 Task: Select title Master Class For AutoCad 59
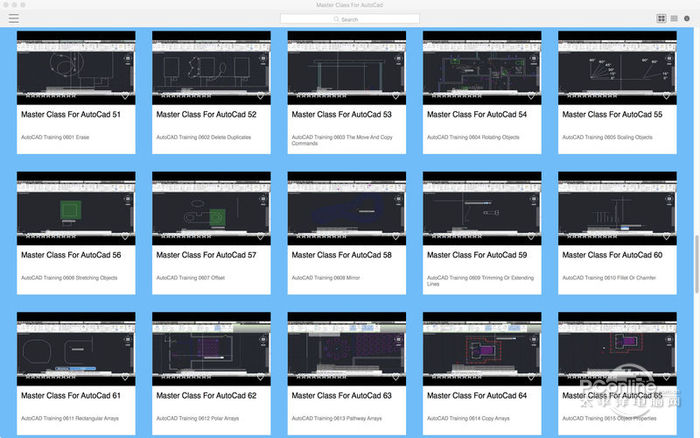[x=476, y=255]
